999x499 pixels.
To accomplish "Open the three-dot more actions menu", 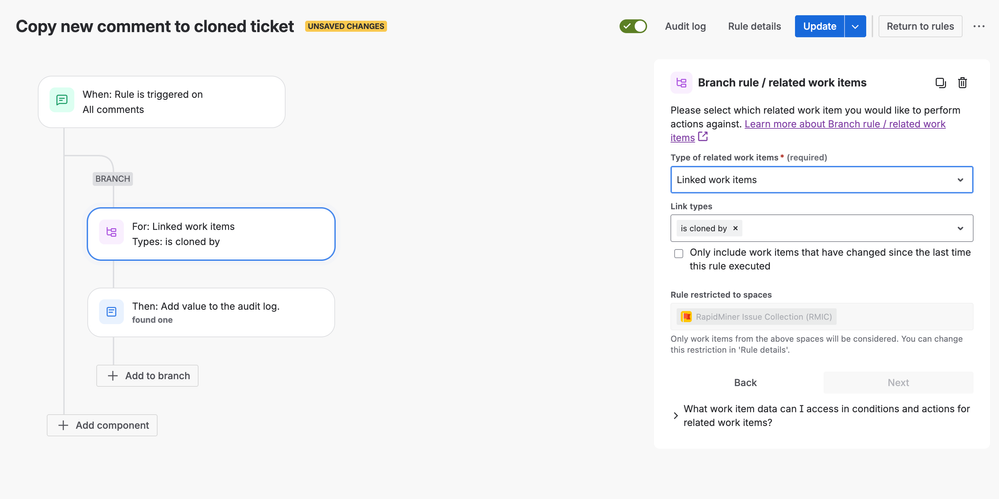I will click(979, 26).
